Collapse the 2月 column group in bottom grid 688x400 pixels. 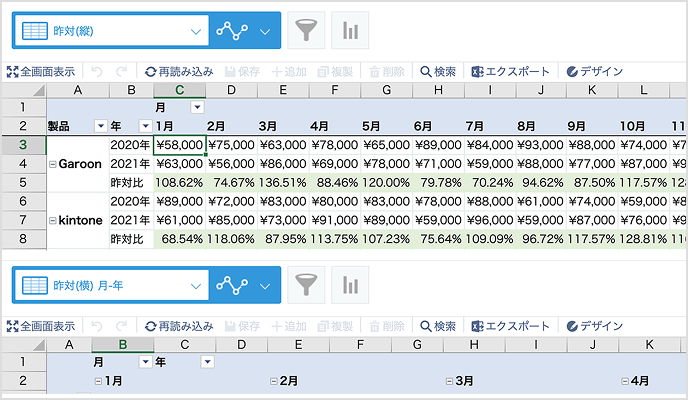pyautogui.click(x=273, y=382)
